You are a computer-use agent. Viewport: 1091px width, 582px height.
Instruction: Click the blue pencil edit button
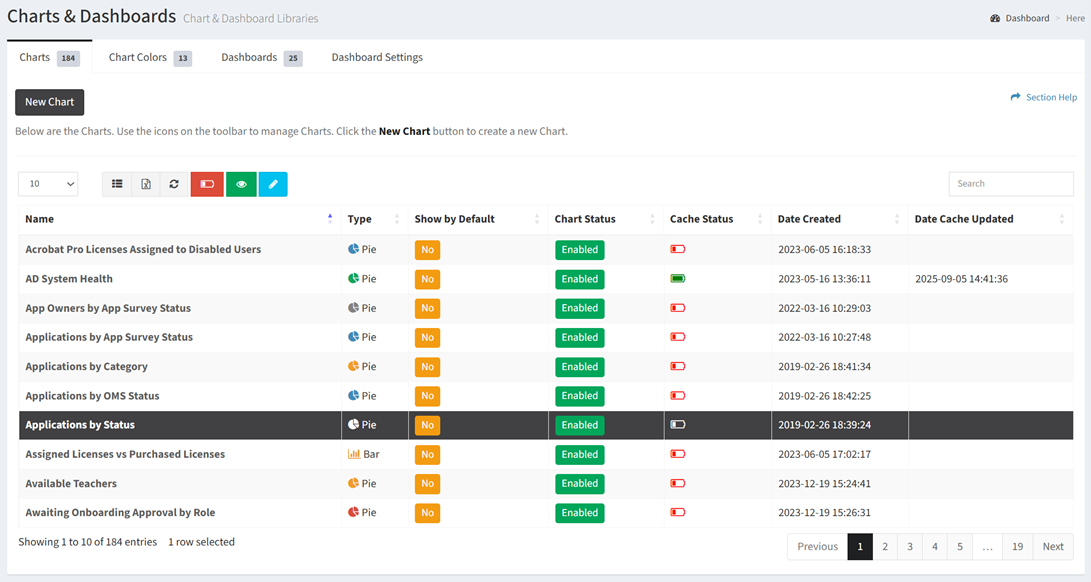pos(273,184)
